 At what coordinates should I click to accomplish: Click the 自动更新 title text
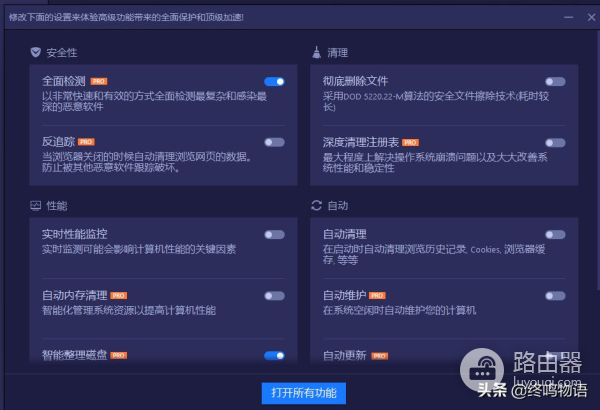[345, 356]
